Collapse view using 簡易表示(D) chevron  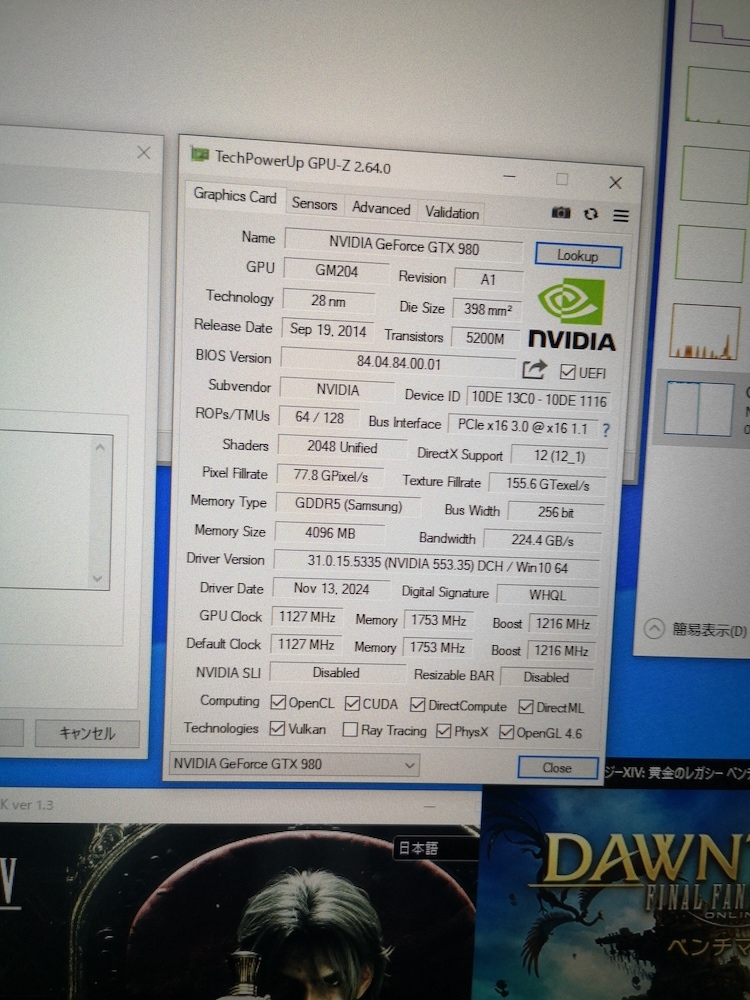(x=654, y=629)
